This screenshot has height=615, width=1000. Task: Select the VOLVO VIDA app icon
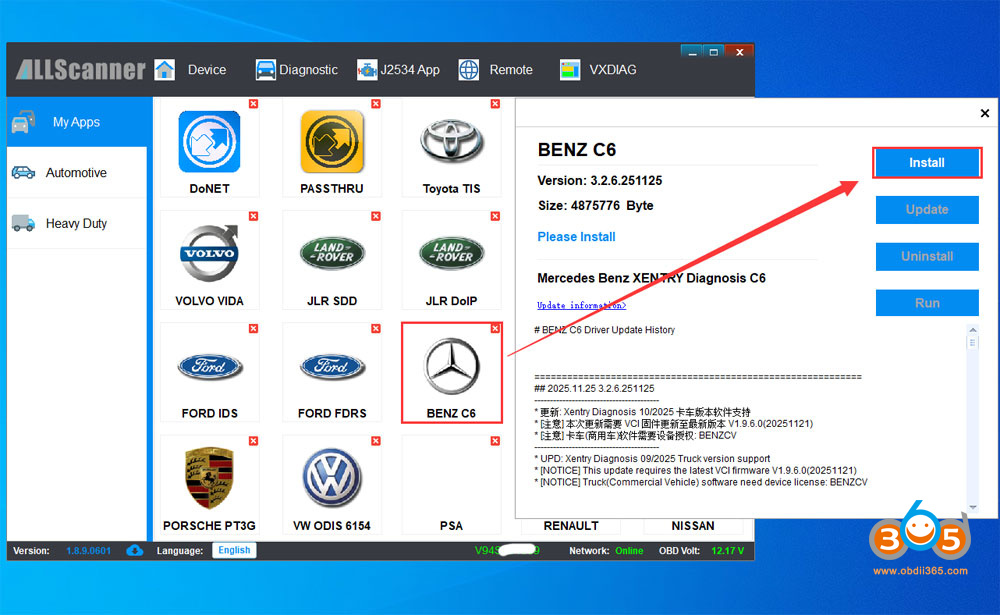click(209, 254)
